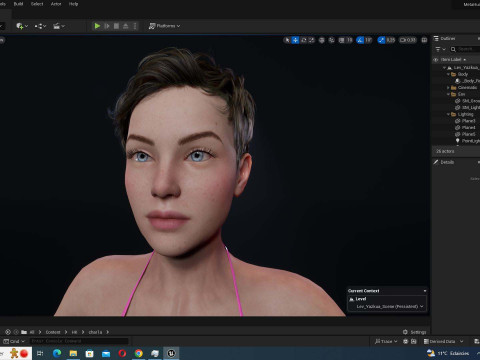480x360 pixels.
Task: Click the Skip/Advance frame button
Action: pyautogui.click(x=107, y=26)
